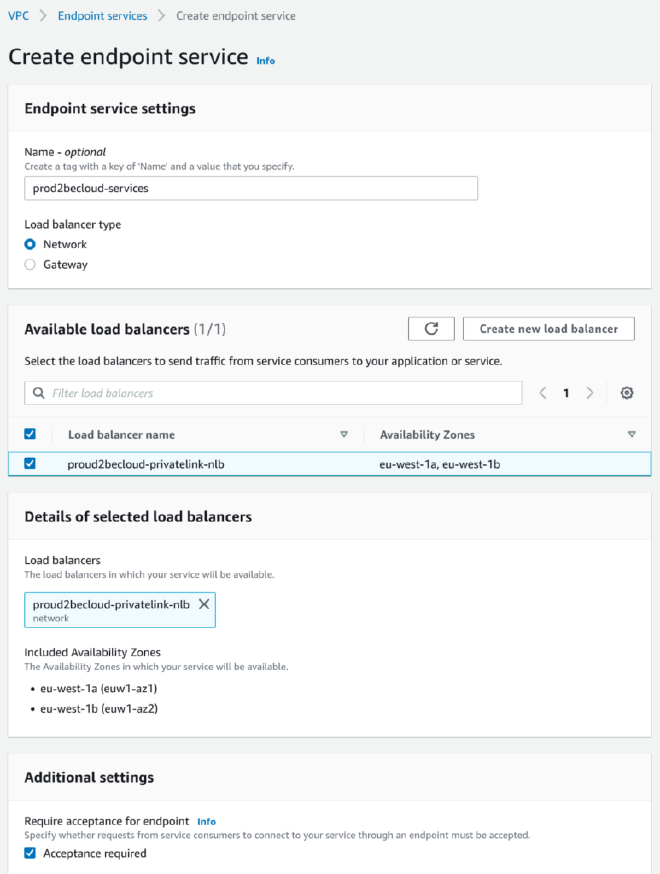Navigate to the VPC breadcrumb link

tap(17, 15)
